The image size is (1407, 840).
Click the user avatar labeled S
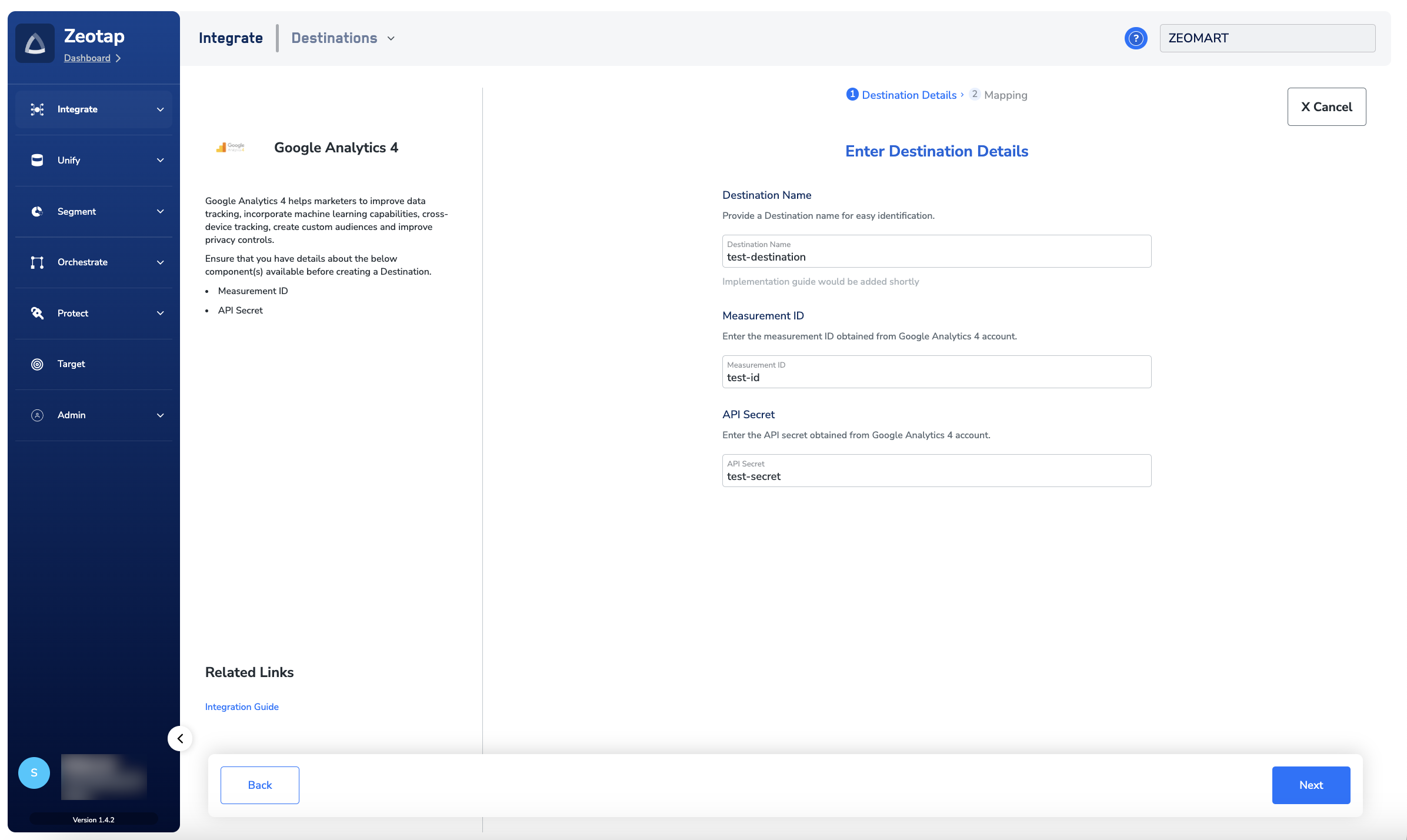tap(34, 772)
